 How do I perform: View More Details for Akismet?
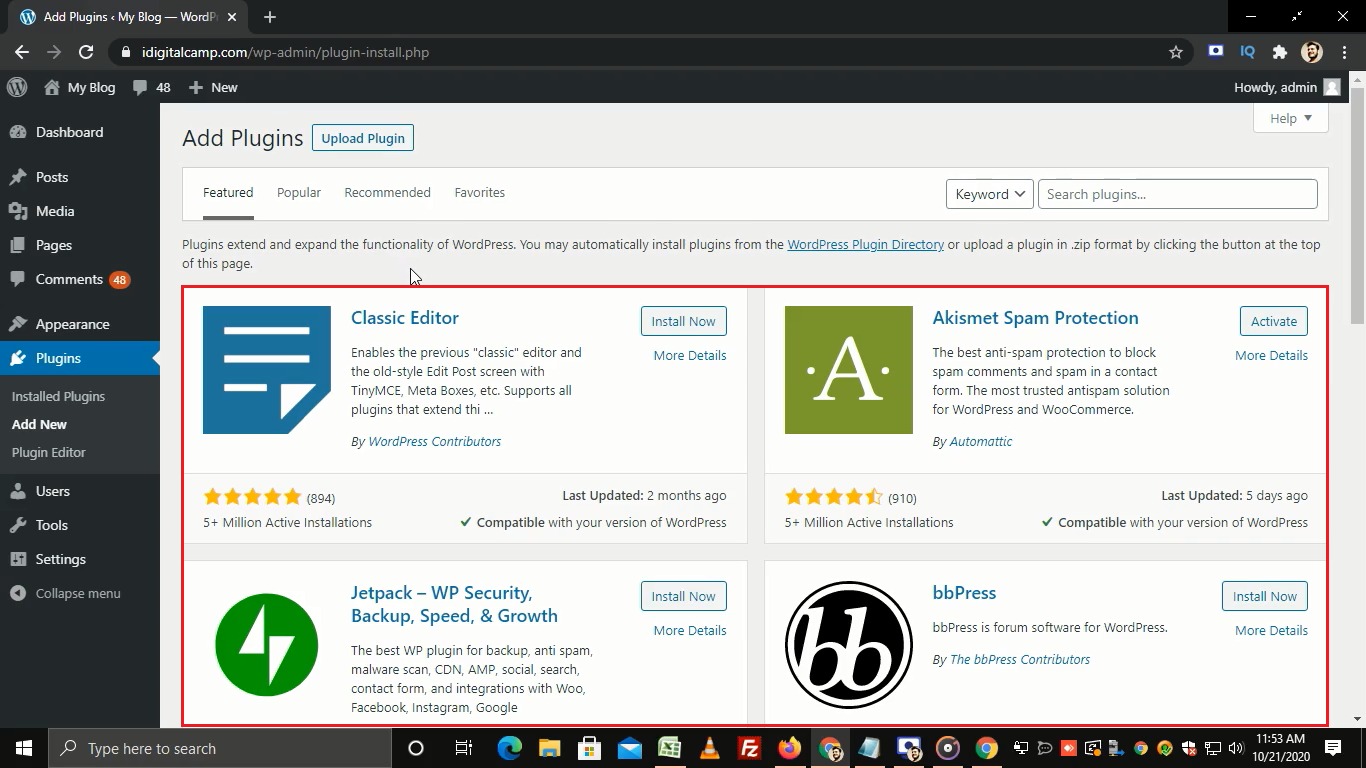(x=1271, y=355)
